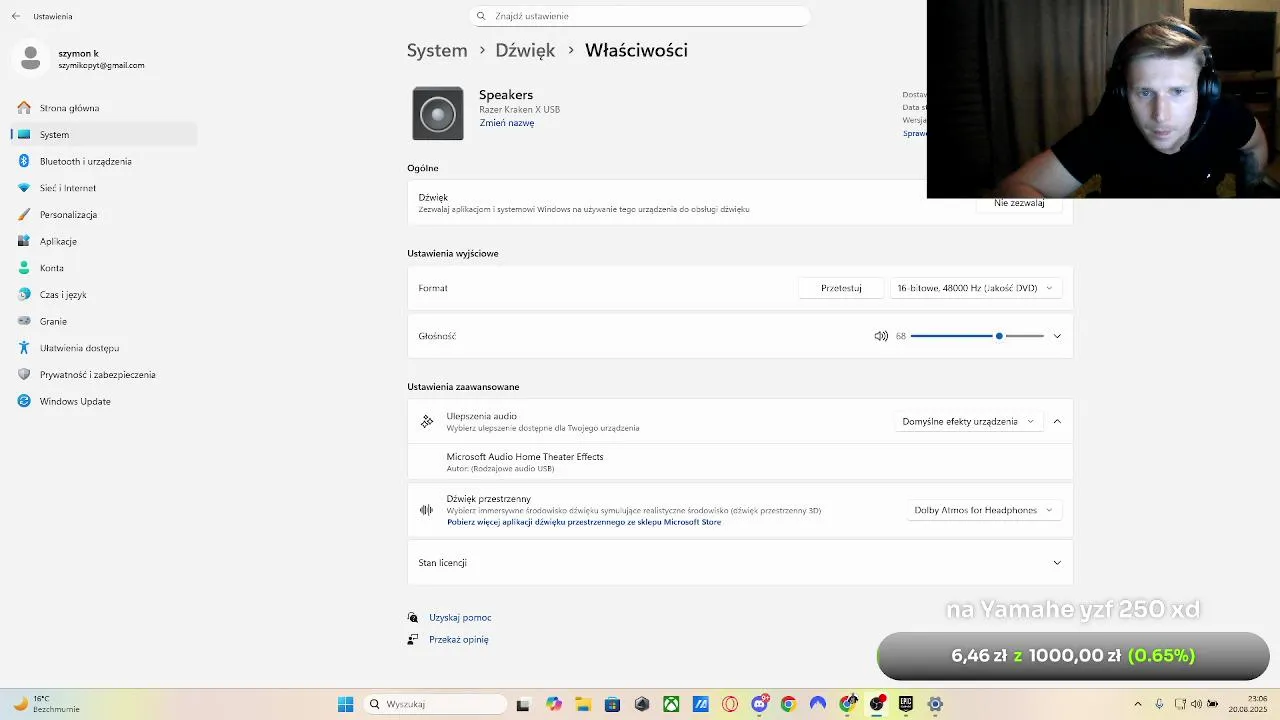Click the Przekaż opinię link
Viewport: 1280px width, 720px height.
click(459, 640)
